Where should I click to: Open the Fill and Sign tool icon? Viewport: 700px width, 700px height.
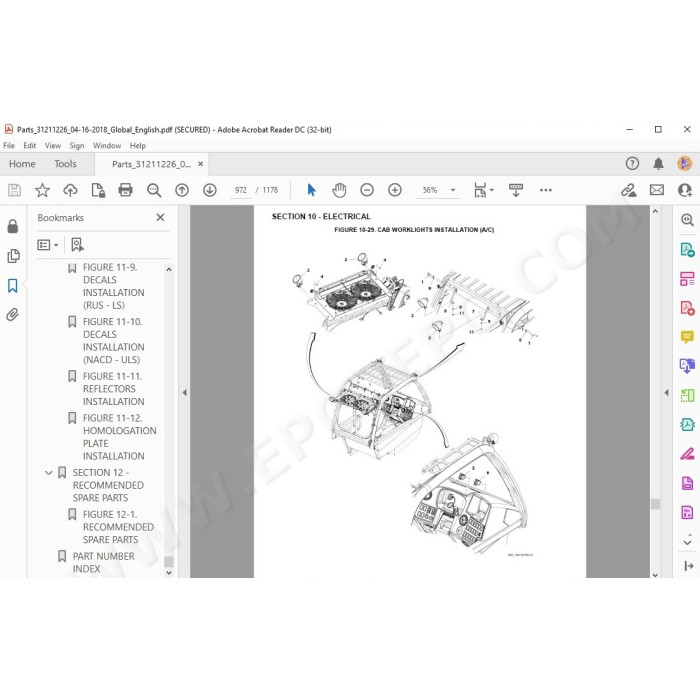687,454
